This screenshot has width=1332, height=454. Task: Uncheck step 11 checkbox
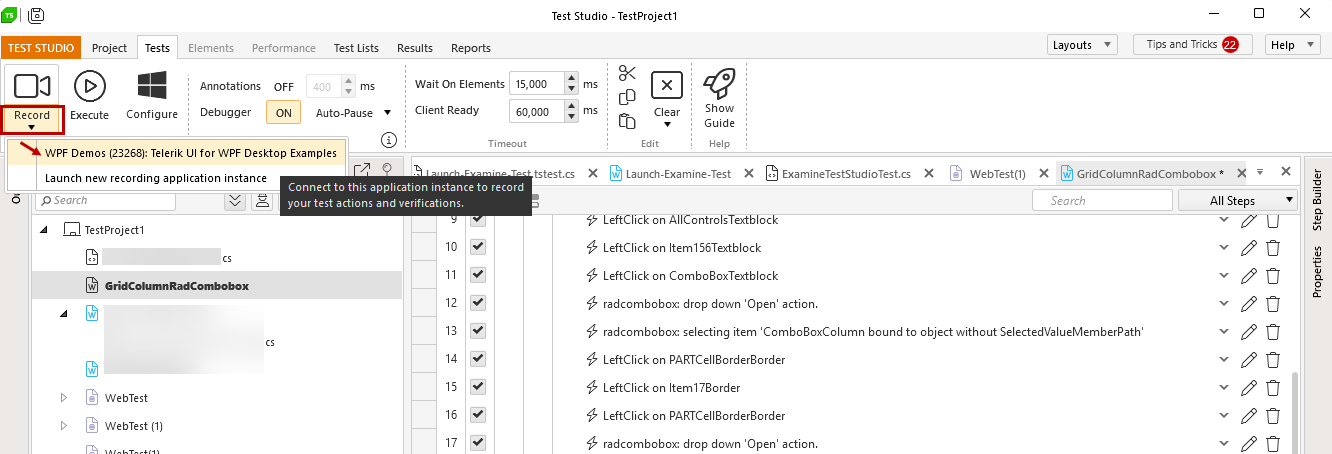point(477,275)
